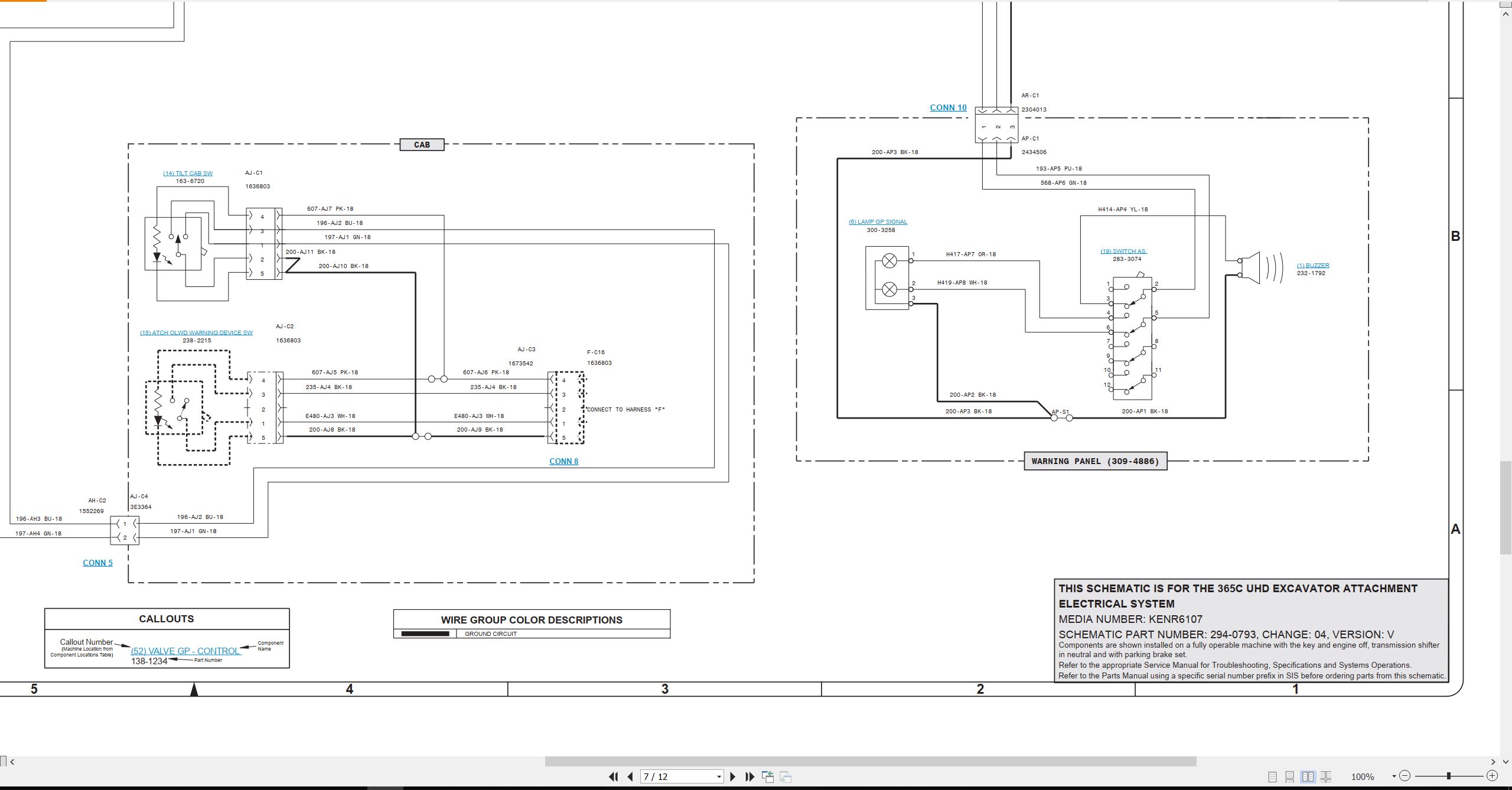Click the zoom out minus button
Image resolution: width=1512 pixels, height=790 pixels.
pyautogui.click(x=1405, y=776)
